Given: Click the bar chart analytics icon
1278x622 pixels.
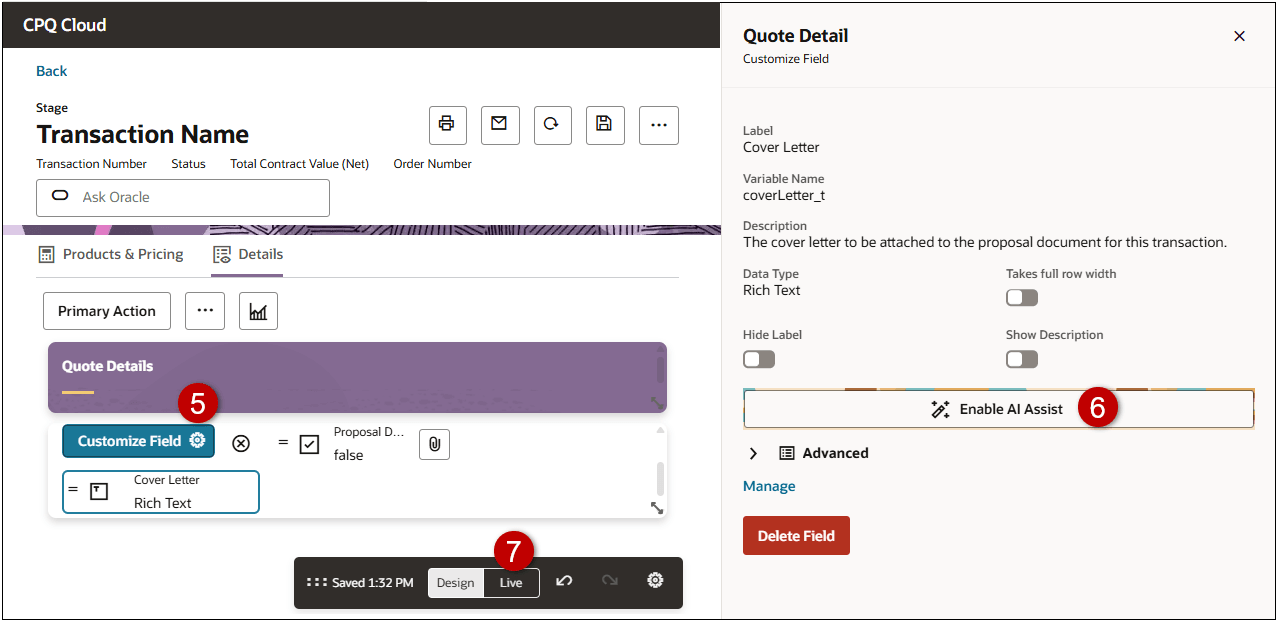Looking at the screenshot, I should coord(258,311).
